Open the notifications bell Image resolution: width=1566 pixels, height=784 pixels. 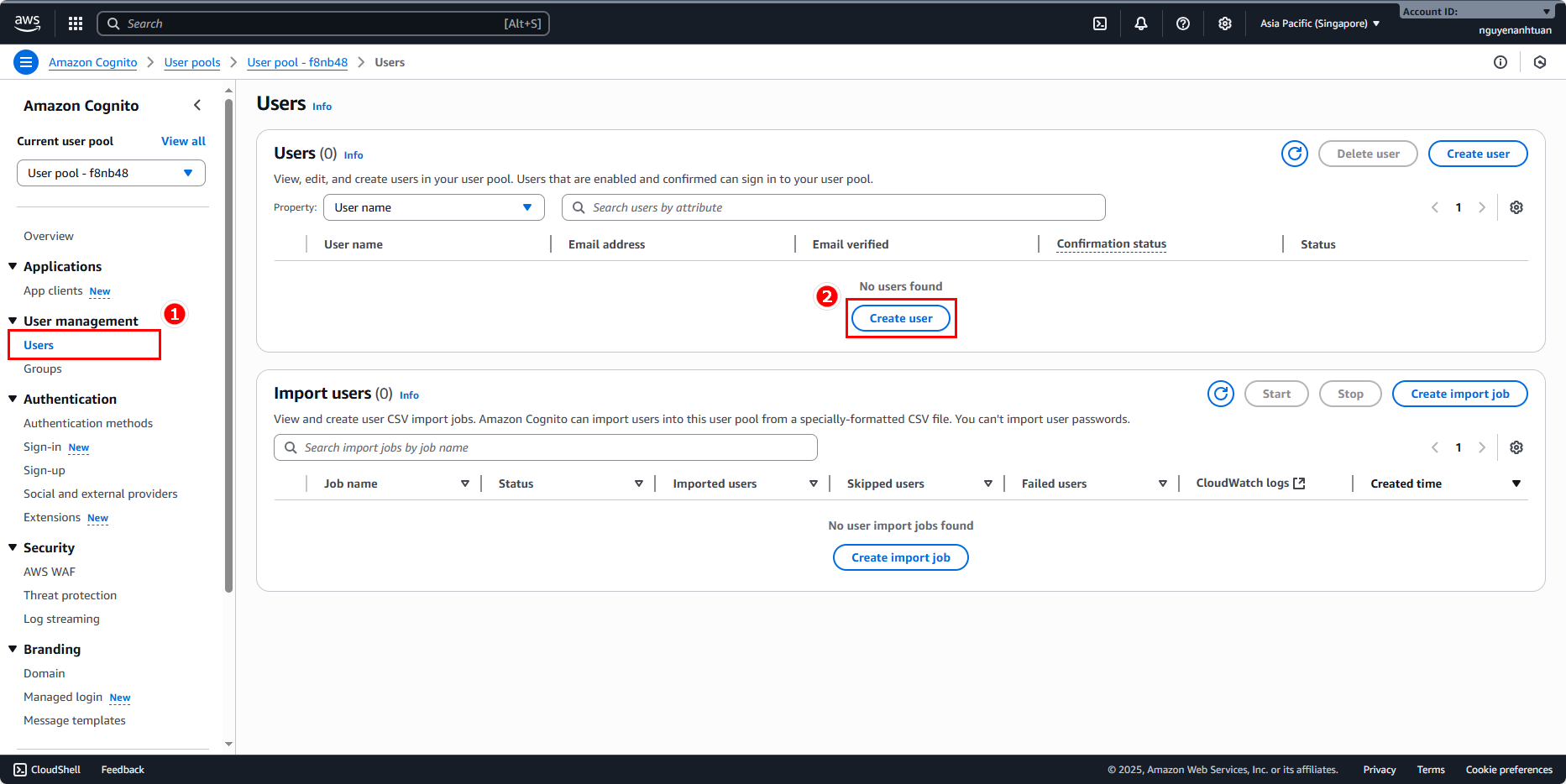point(1141,24)
